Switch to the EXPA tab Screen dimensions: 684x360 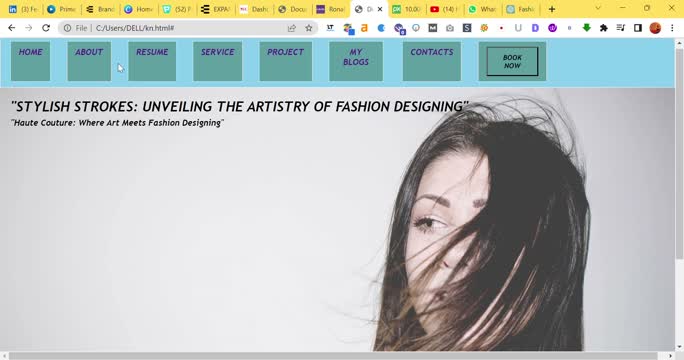tap(215, 9)
